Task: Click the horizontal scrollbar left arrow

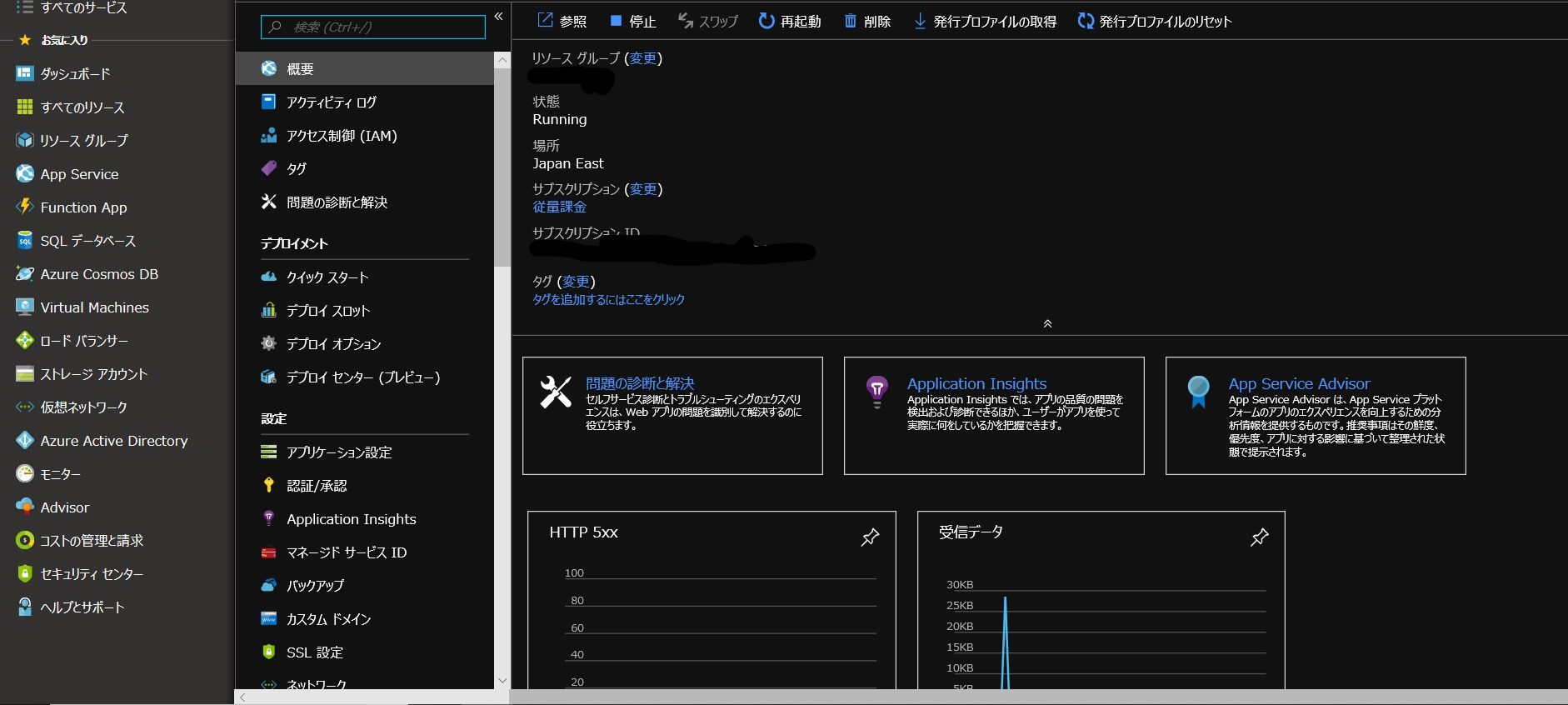Action: (x=242, y=697)
